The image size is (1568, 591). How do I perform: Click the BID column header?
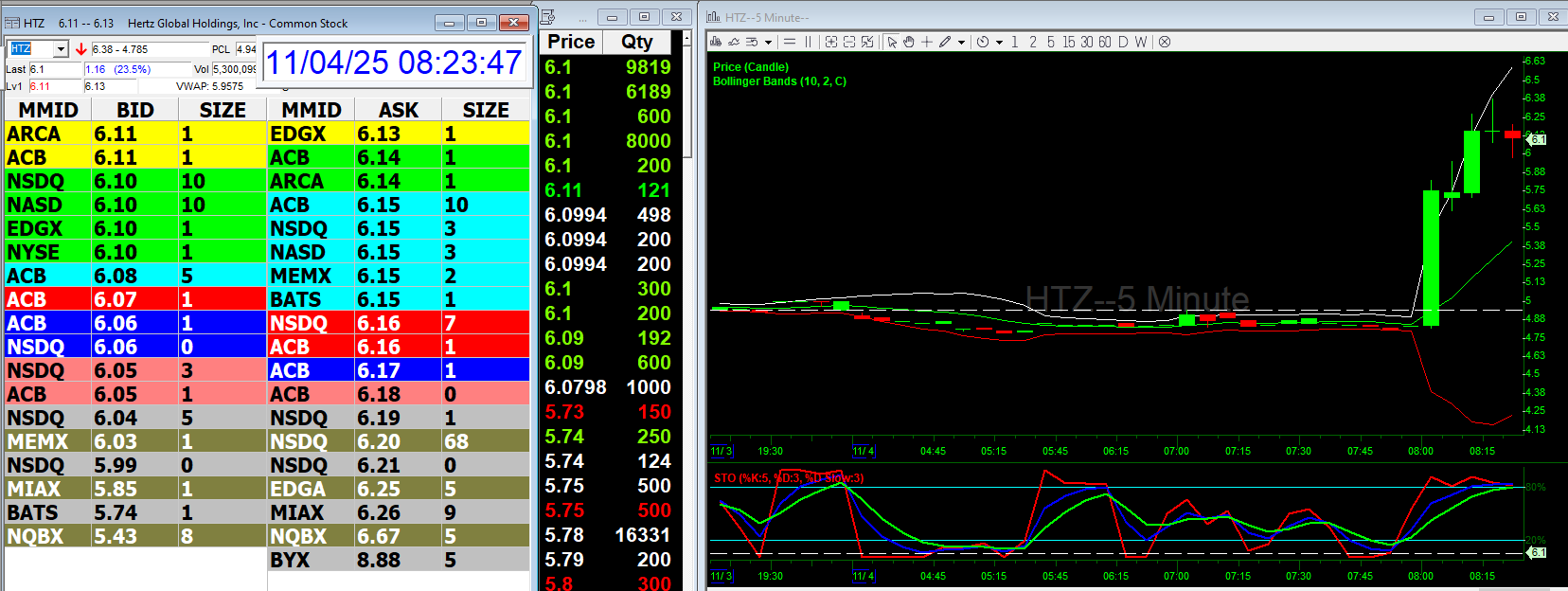pyautogui.click(x=134, y=110)
